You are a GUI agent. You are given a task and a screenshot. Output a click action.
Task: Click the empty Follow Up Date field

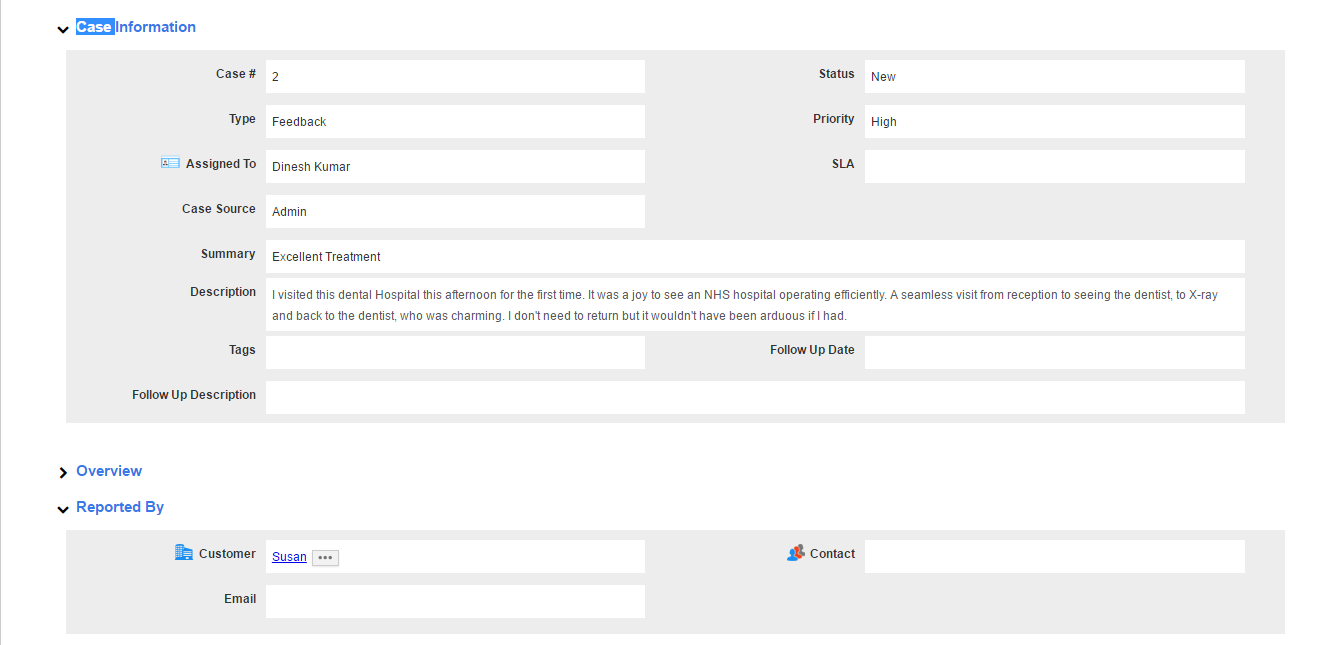coord(1054,352)
